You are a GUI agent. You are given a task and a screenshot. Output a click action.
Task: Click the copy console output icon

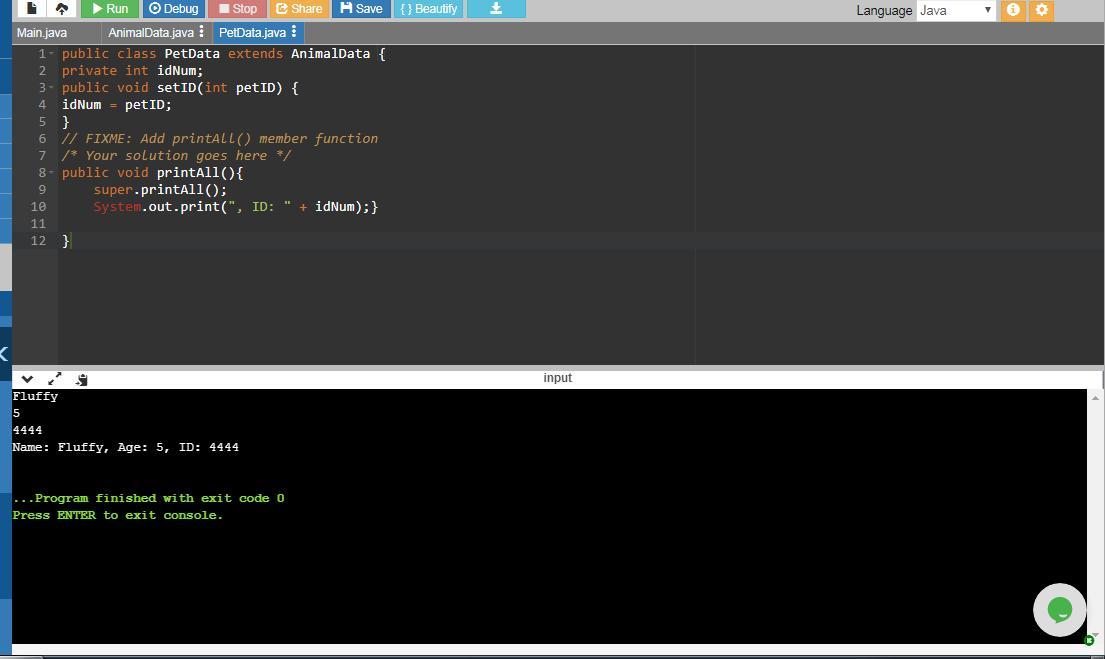coord(81,379)
